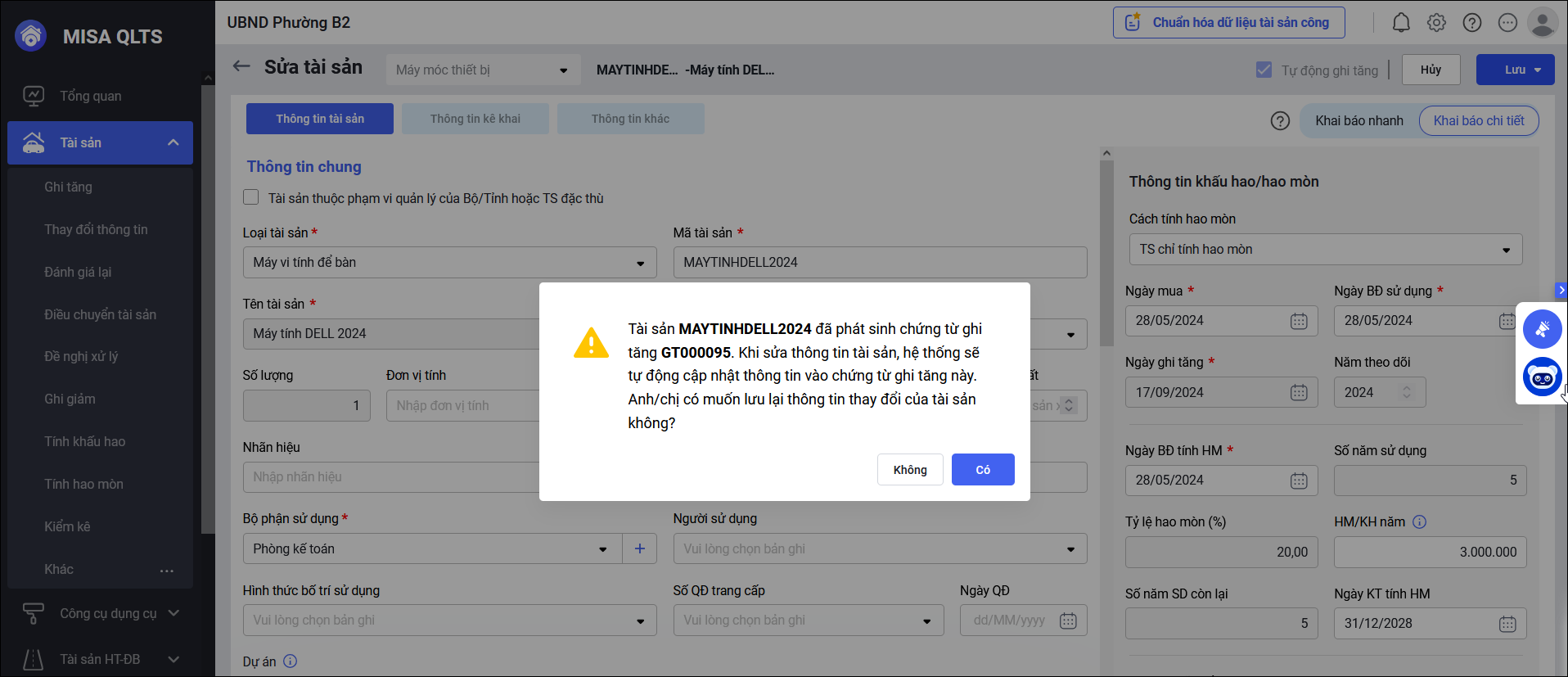
Task: Click the Mã tài sản input field
Action: 879,263
